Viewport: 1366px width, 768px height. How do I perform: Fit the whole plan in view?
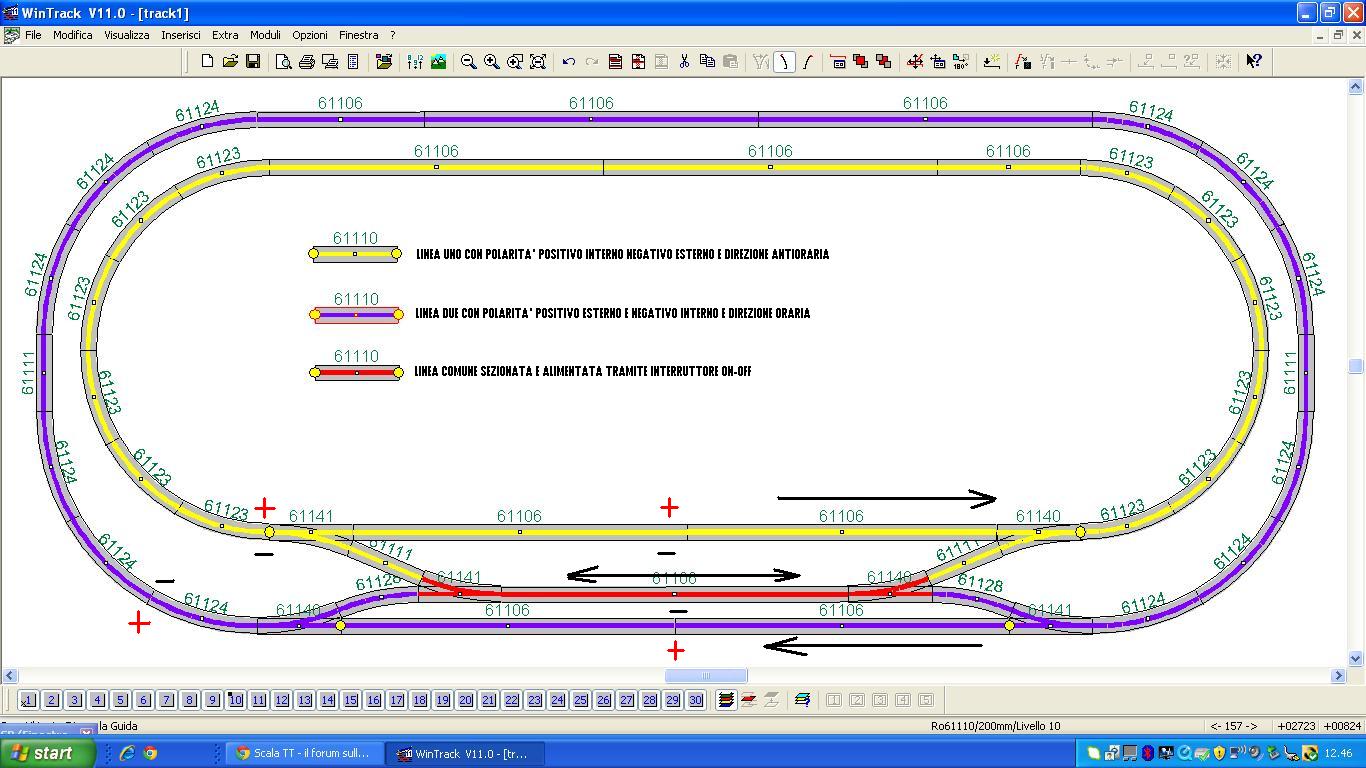pos(537,61)
